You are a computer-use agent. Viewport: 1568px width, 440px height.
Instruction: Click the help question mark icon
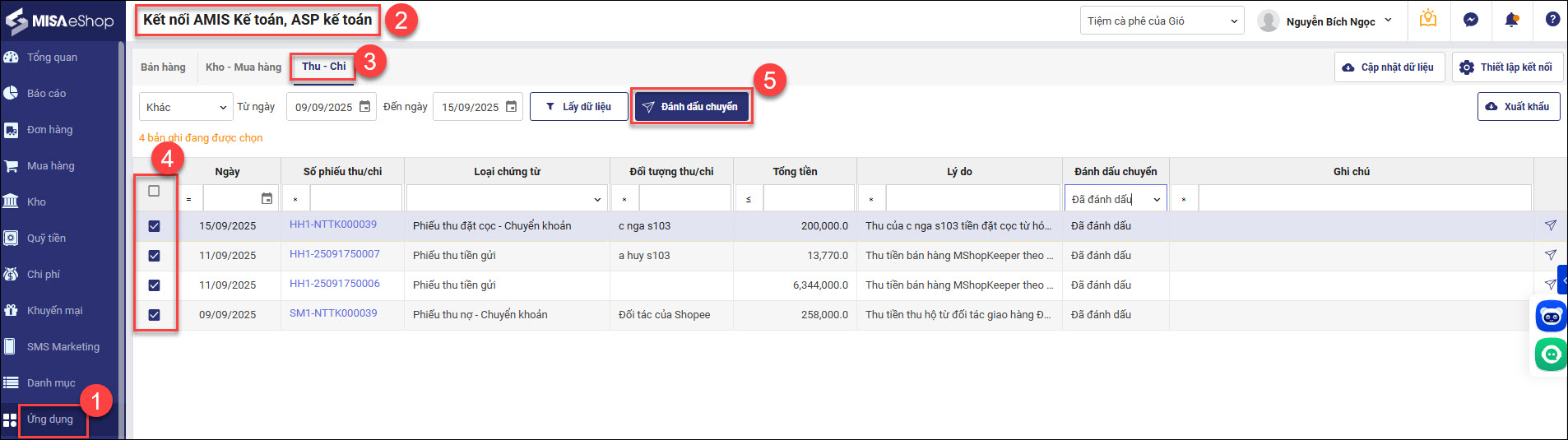(1552, 20)
